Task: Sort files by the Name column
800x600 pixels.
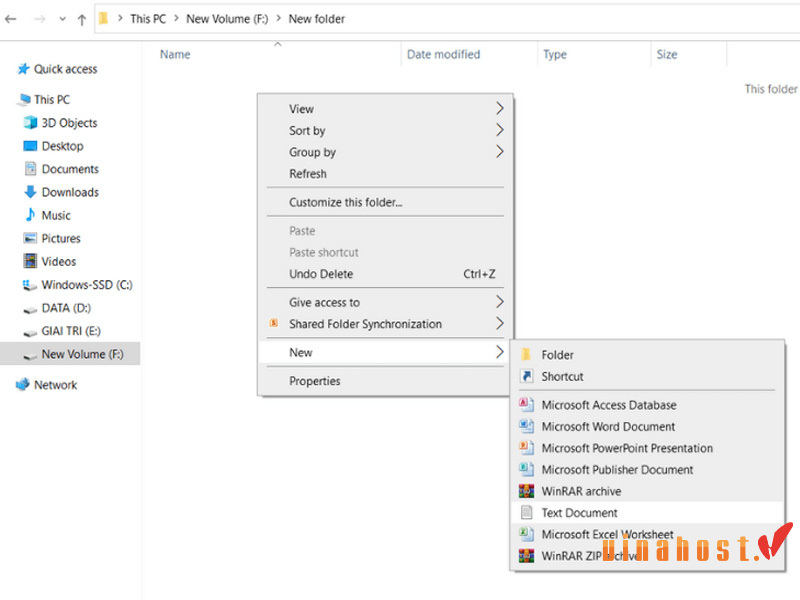Action: coord(175,55)
